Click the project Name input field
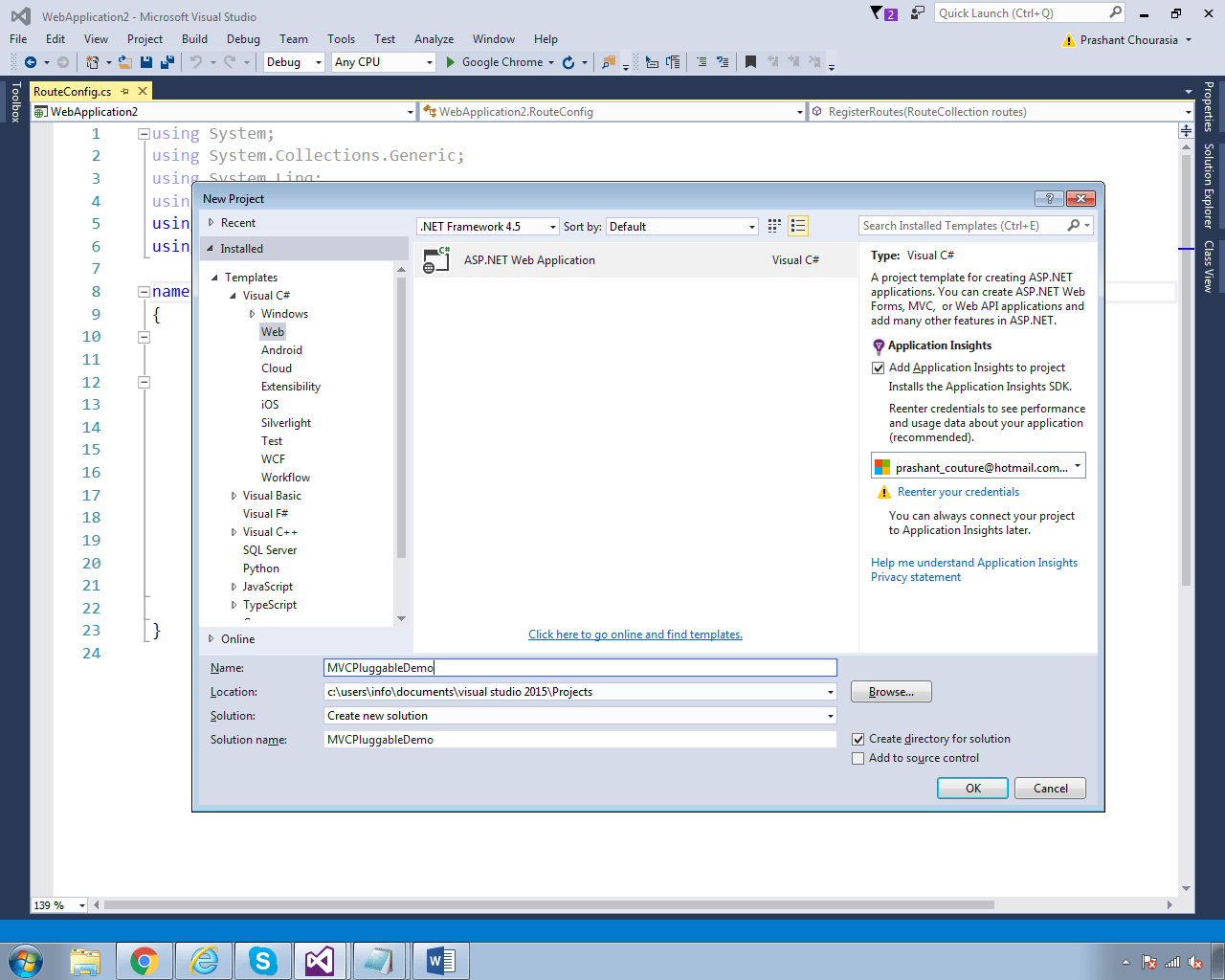The height and width of the screenshot is (980, 1225). (580, 668)
